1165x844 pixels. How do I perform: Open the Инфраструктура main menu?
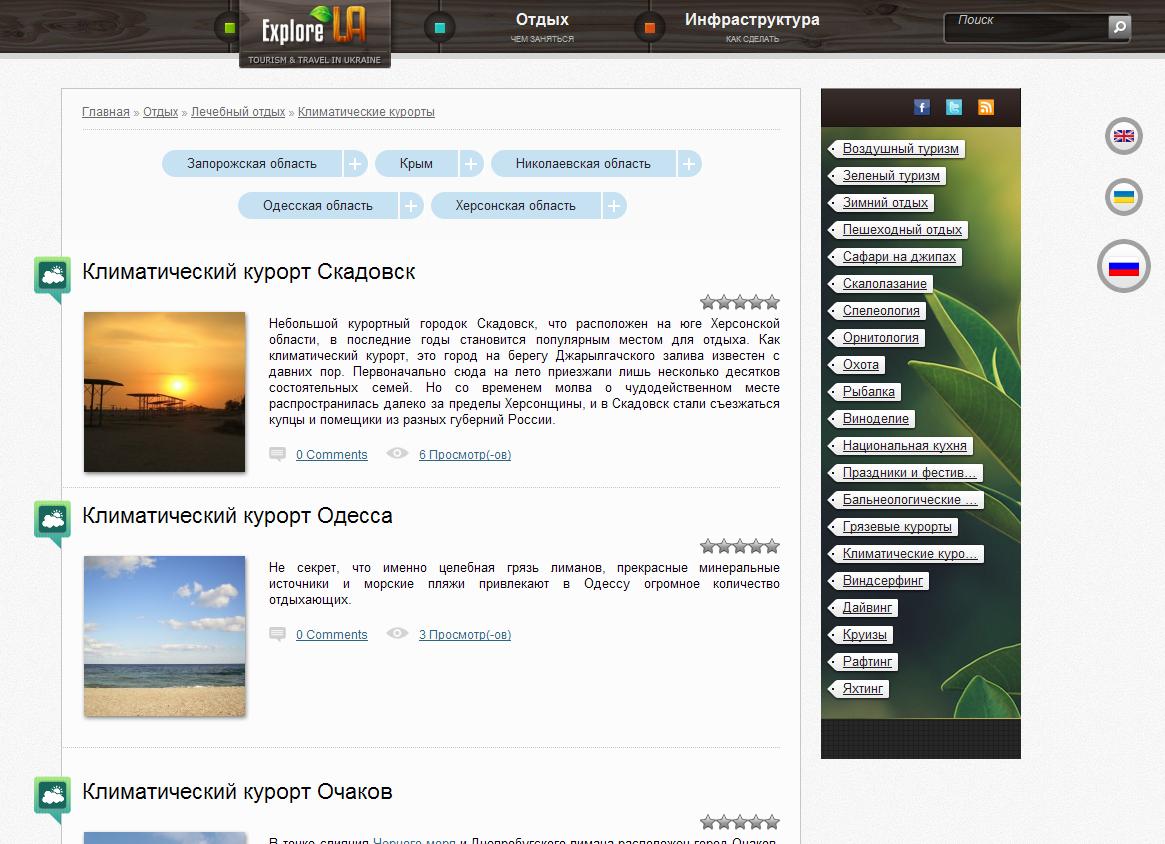pyautogui.click(x=752, y=27)
